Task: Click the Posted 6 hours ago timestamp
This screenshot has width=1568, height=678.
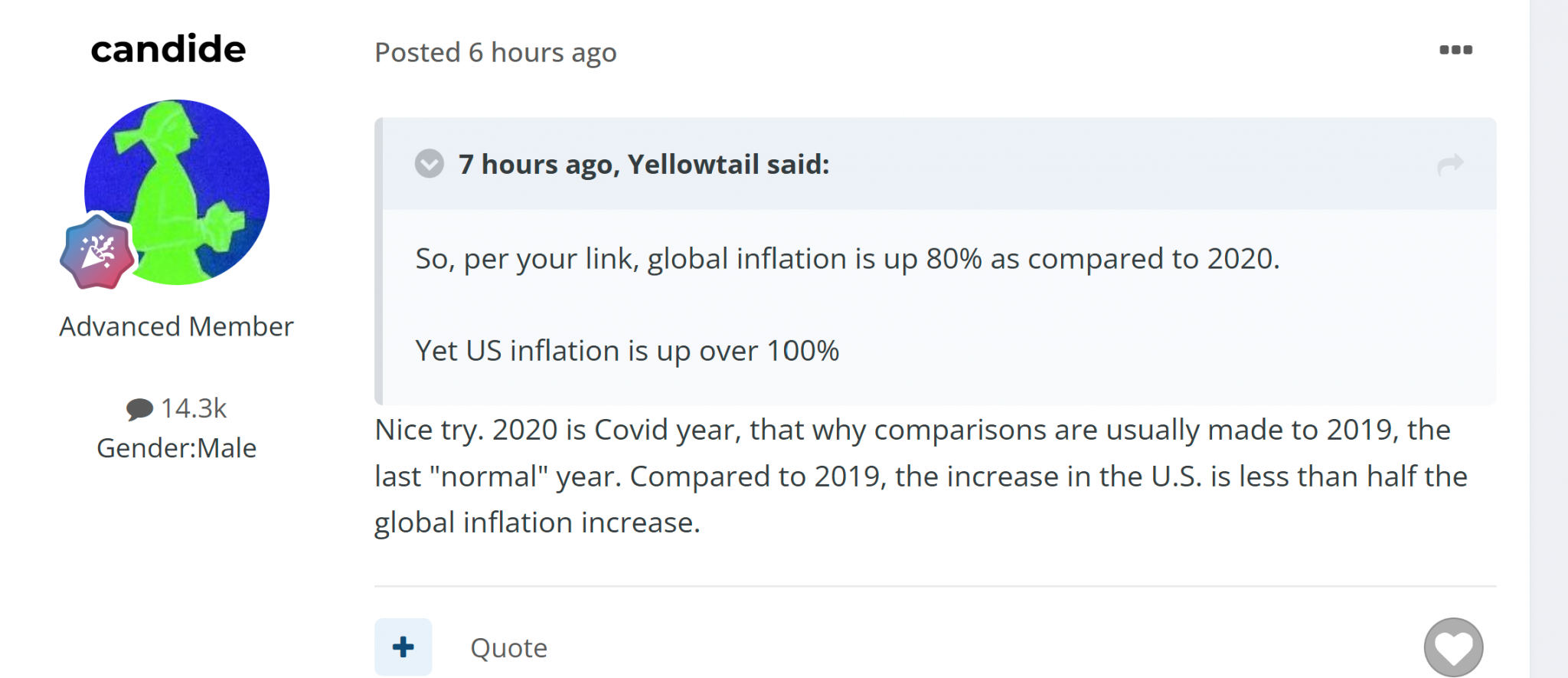Action: point(495,52)
